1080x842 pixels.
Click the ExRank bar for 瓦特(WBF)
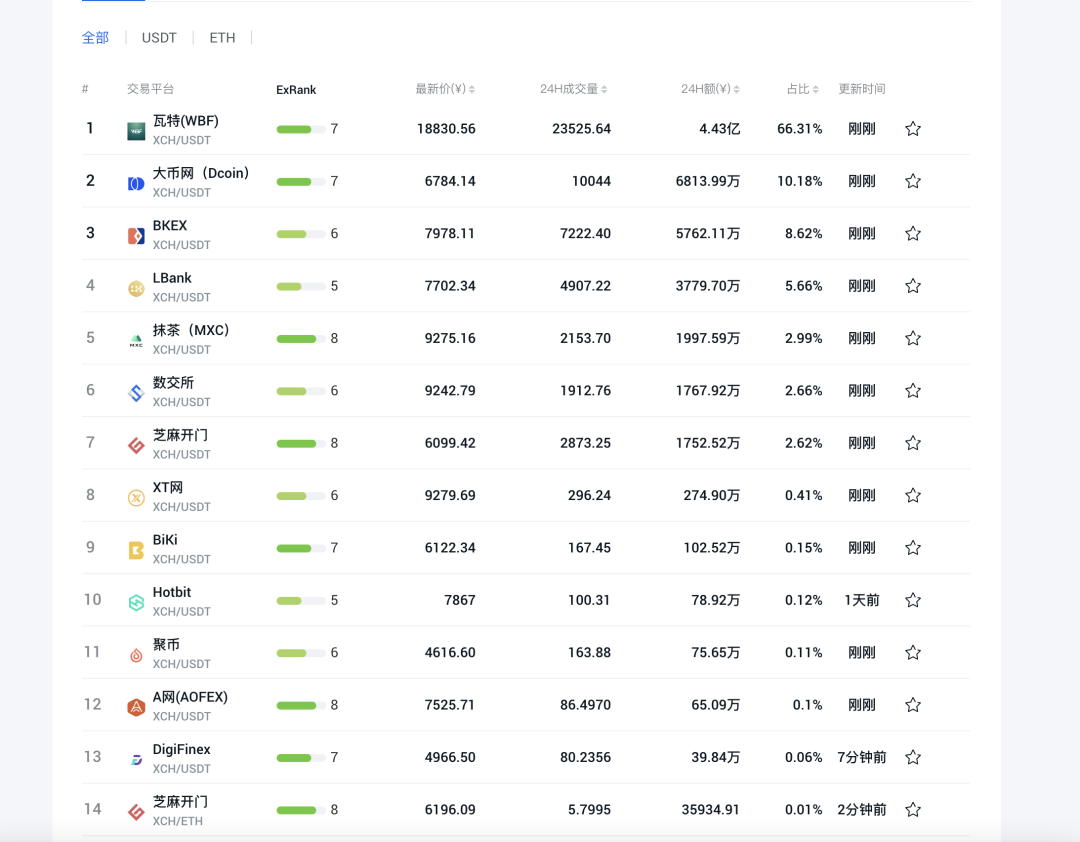coord(300,129)
